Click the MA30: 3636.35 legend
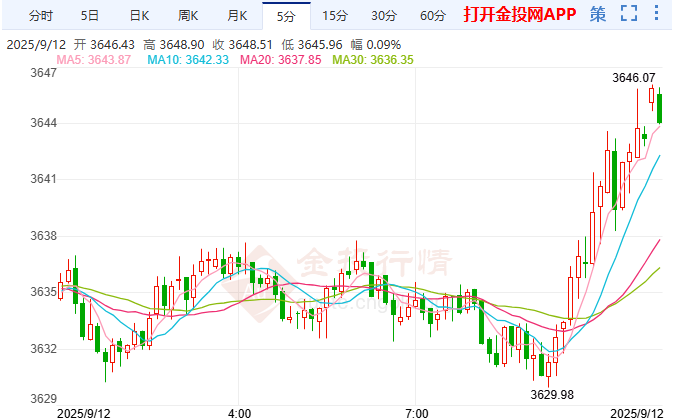This screenshot has width=674, height=419. pyautogui.click(x=373, y=60)
